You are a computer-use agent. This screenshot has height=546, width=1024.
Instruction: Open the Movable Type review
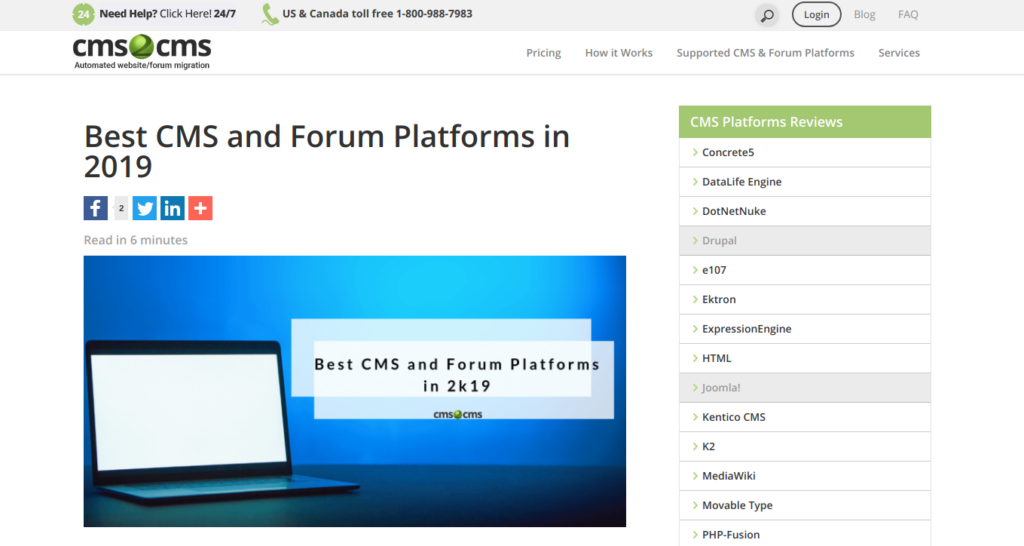[x=805, y=505]
